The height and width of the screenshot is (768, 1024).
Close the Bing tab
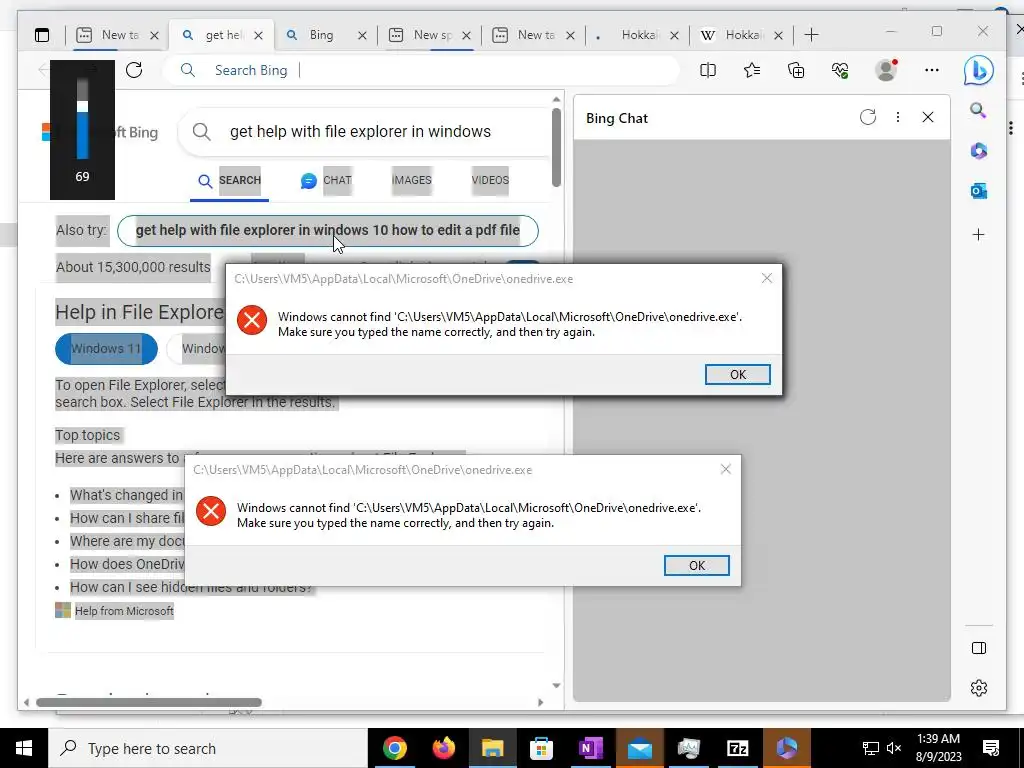(362, 35)
